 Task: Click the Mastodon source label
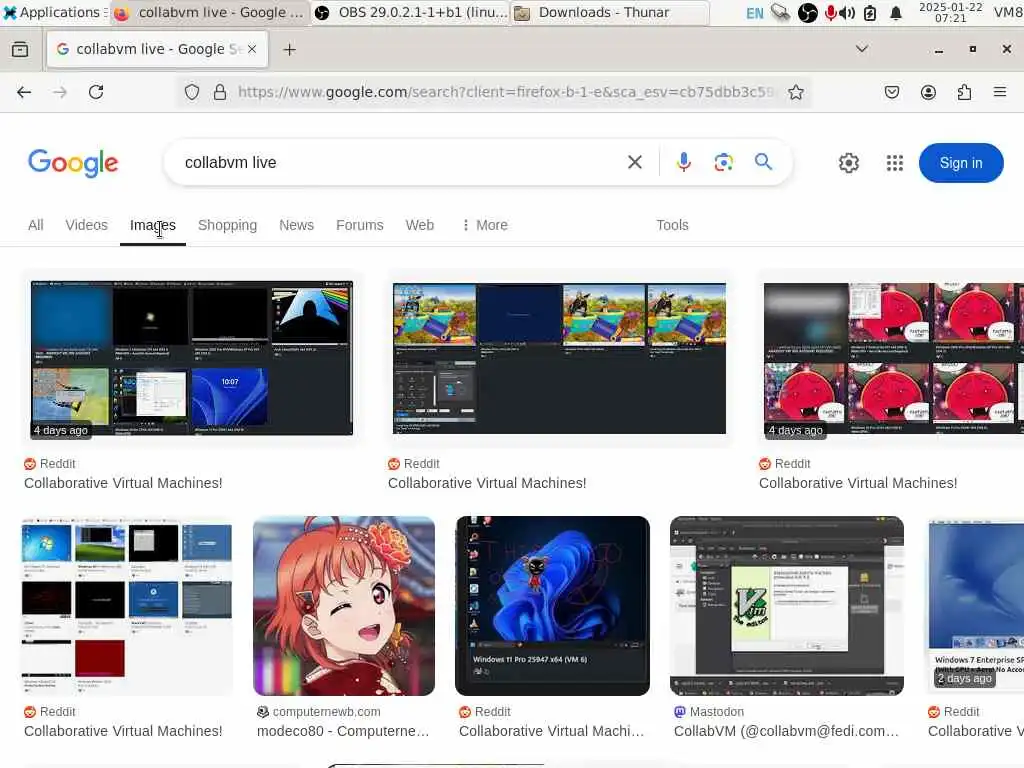(716, 712)
